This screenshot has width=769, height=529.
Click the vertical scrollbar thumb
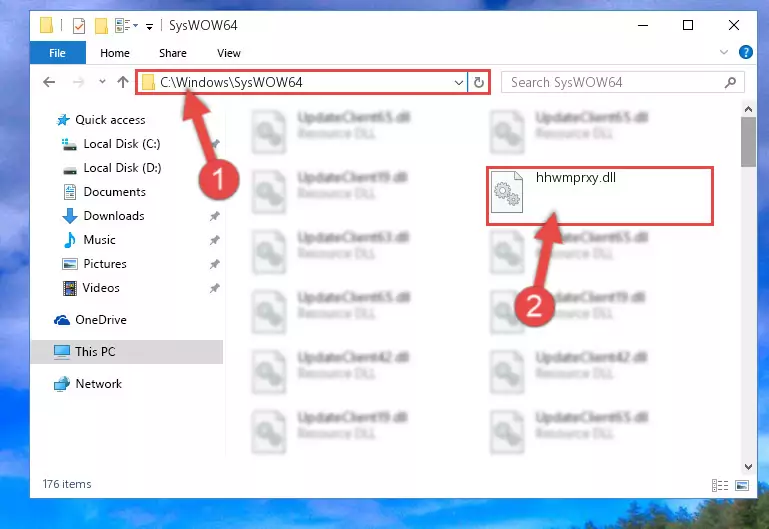[748, 142]
